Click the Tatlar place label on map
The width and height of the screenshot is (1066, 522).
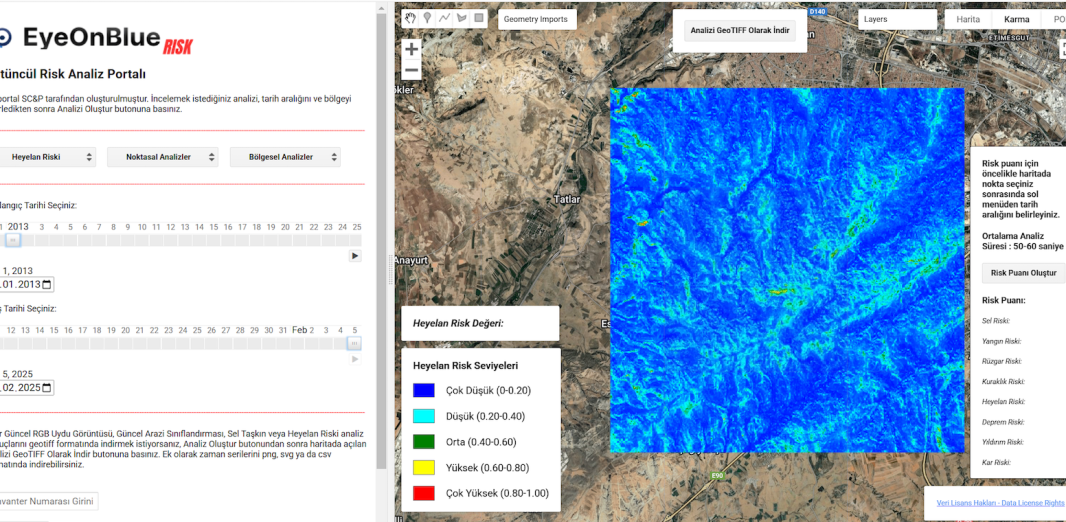566,200
